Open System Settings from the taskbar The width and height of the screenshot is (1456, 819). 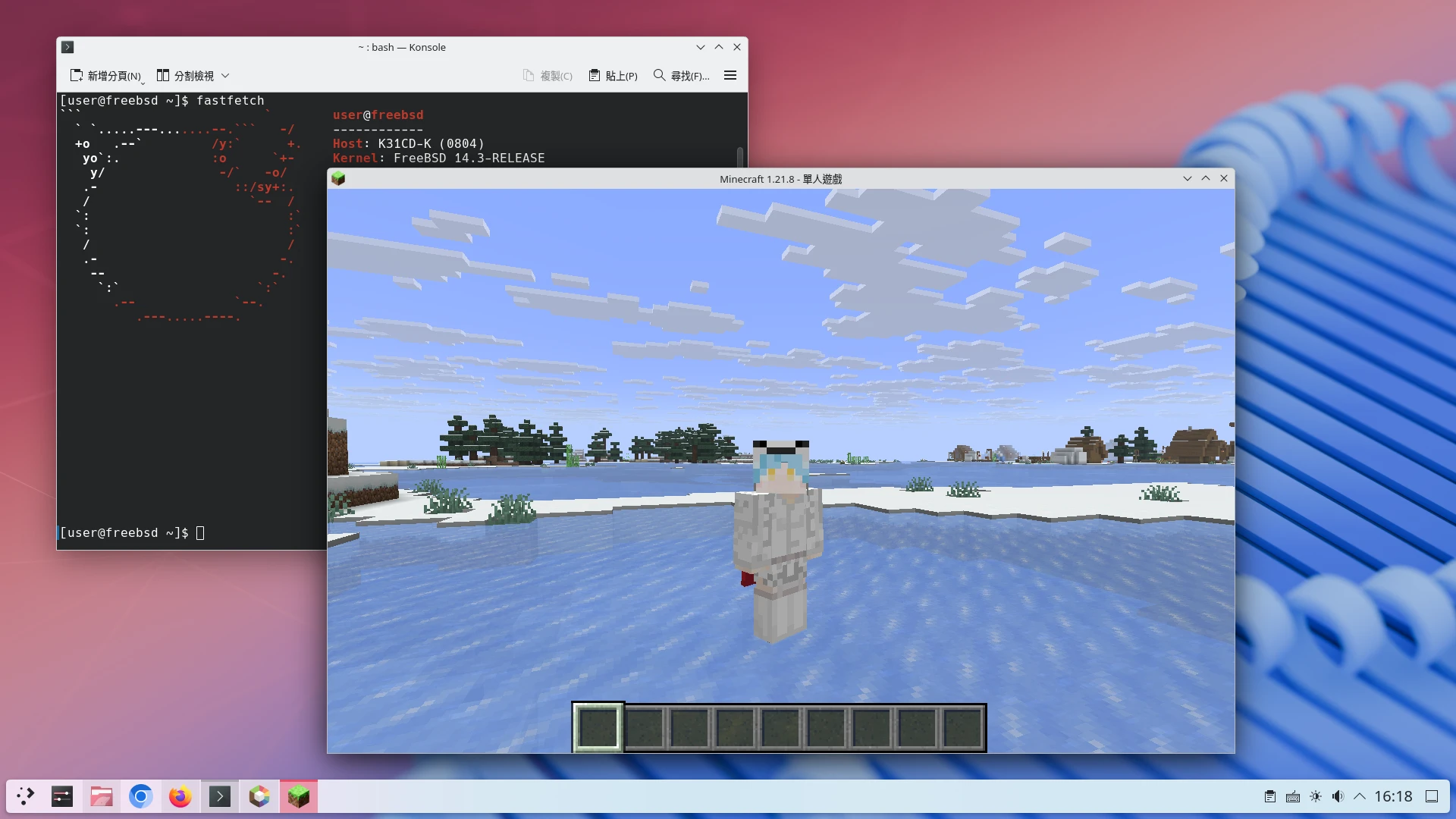point(61,796)
